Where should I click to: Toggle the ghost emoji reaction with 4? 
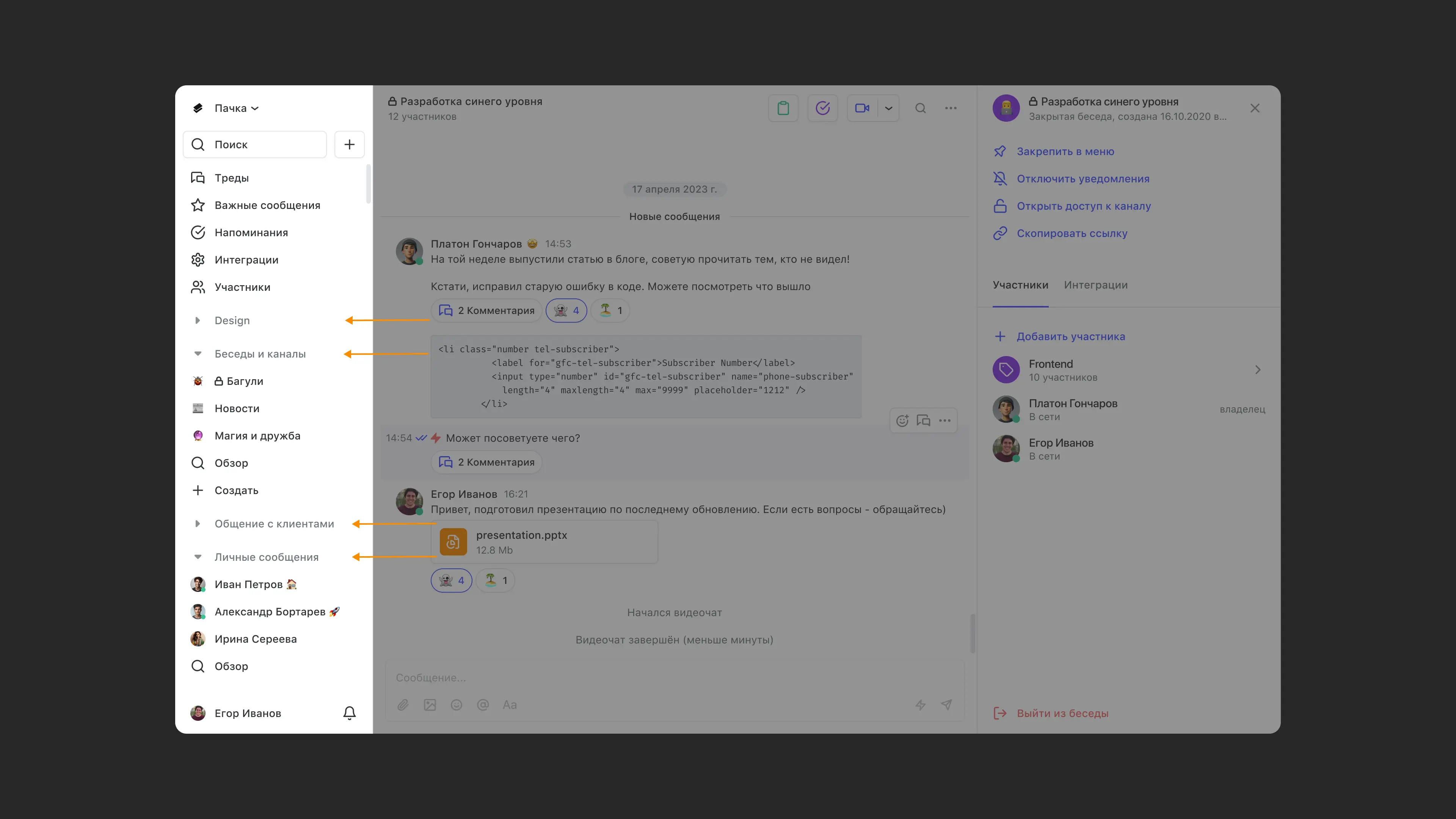point(566,310)
